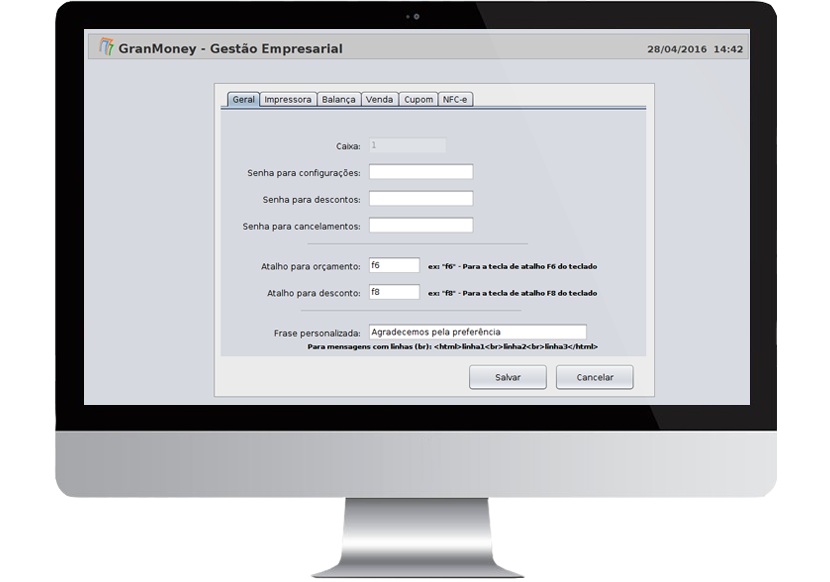Switch to the NFC-e tab

(x=455, y=100)
